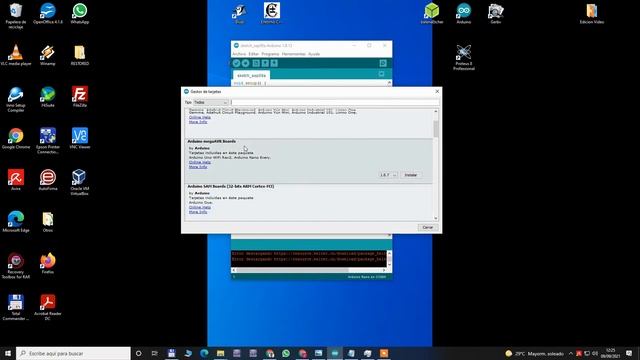This screenshot has width=640, height=360.
Task: Click the board list vertical scrollbar thumb
Action: pos(436,129)
